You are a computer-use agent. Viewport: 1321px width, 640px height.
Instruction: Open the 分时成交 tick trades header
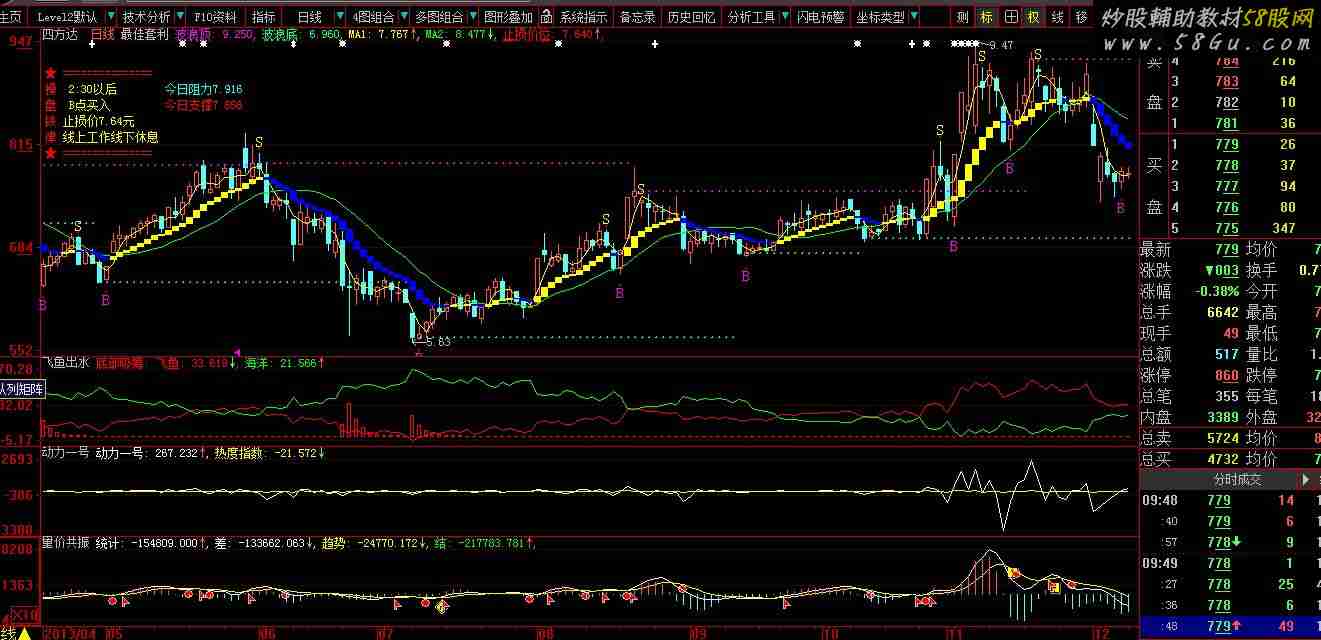pyautogui.click(x=1237, y=480)
